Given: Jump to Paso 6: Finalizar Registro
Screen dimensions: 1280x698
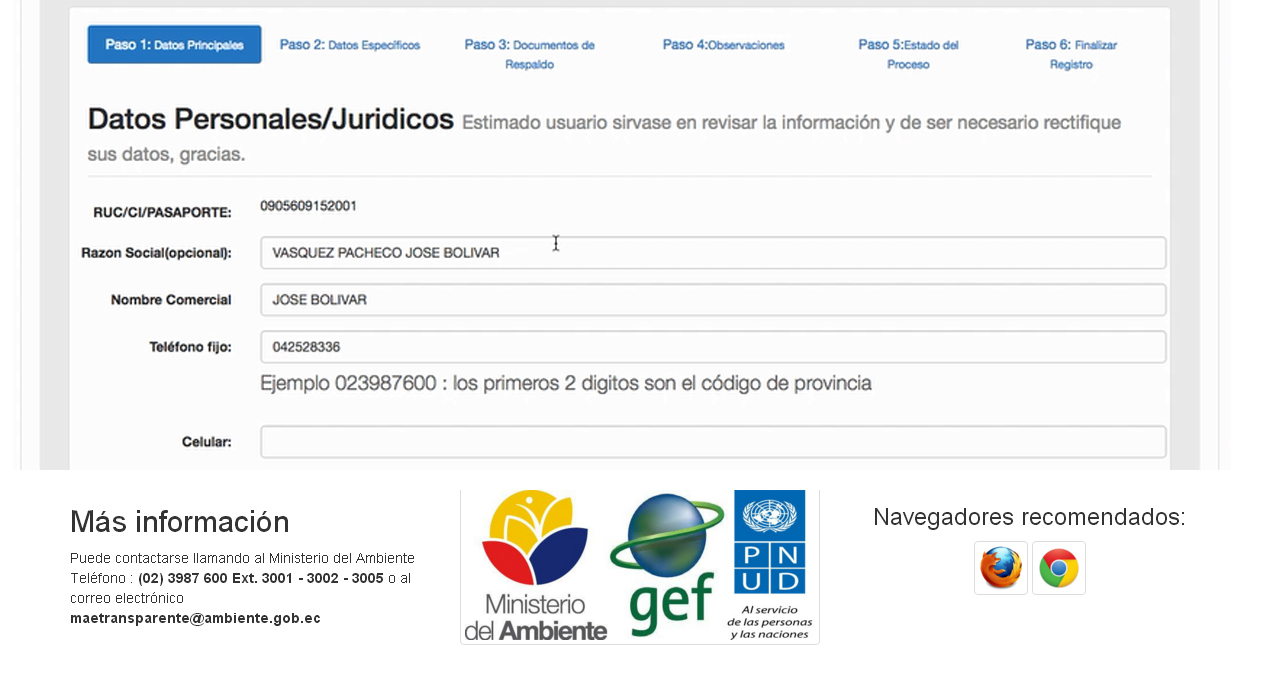Looking at the screenshot, I should [x=1071, y=54].
